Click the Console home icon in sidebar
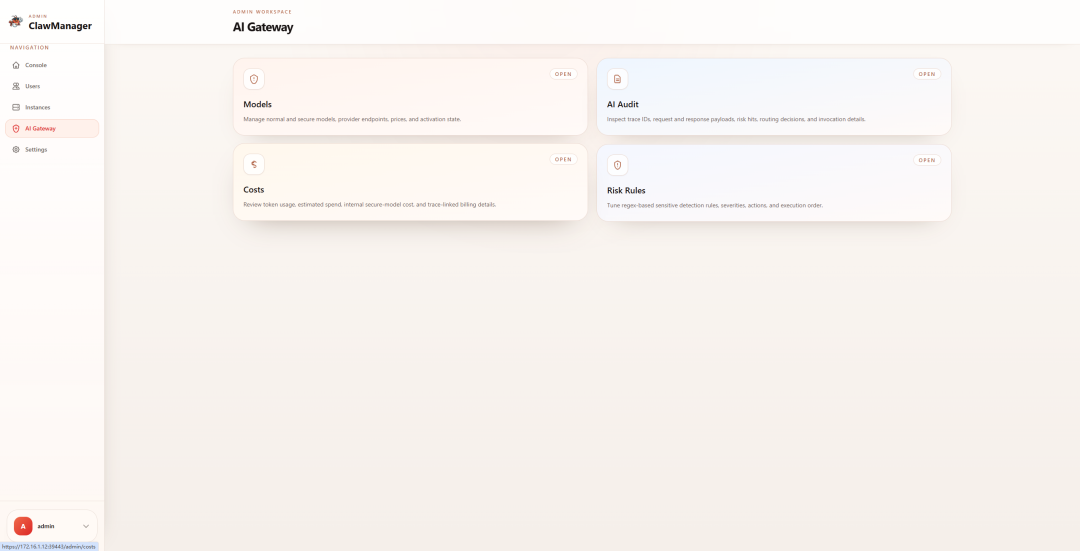 click(x=16, y=65)
